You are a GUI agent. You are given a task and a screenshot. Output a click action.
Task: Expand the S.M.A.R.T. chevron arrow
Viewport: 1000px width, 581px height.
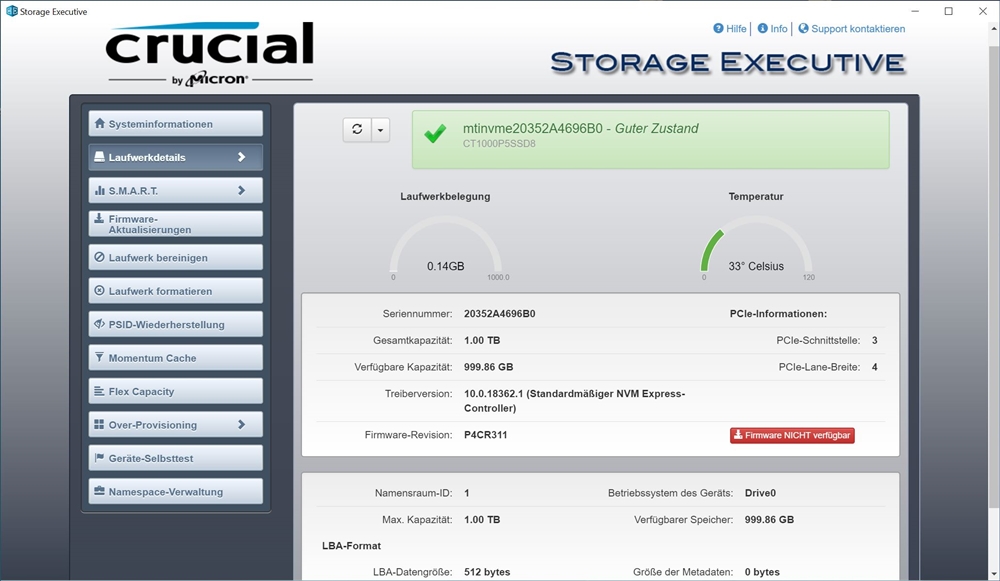click(x=241, y=190)
